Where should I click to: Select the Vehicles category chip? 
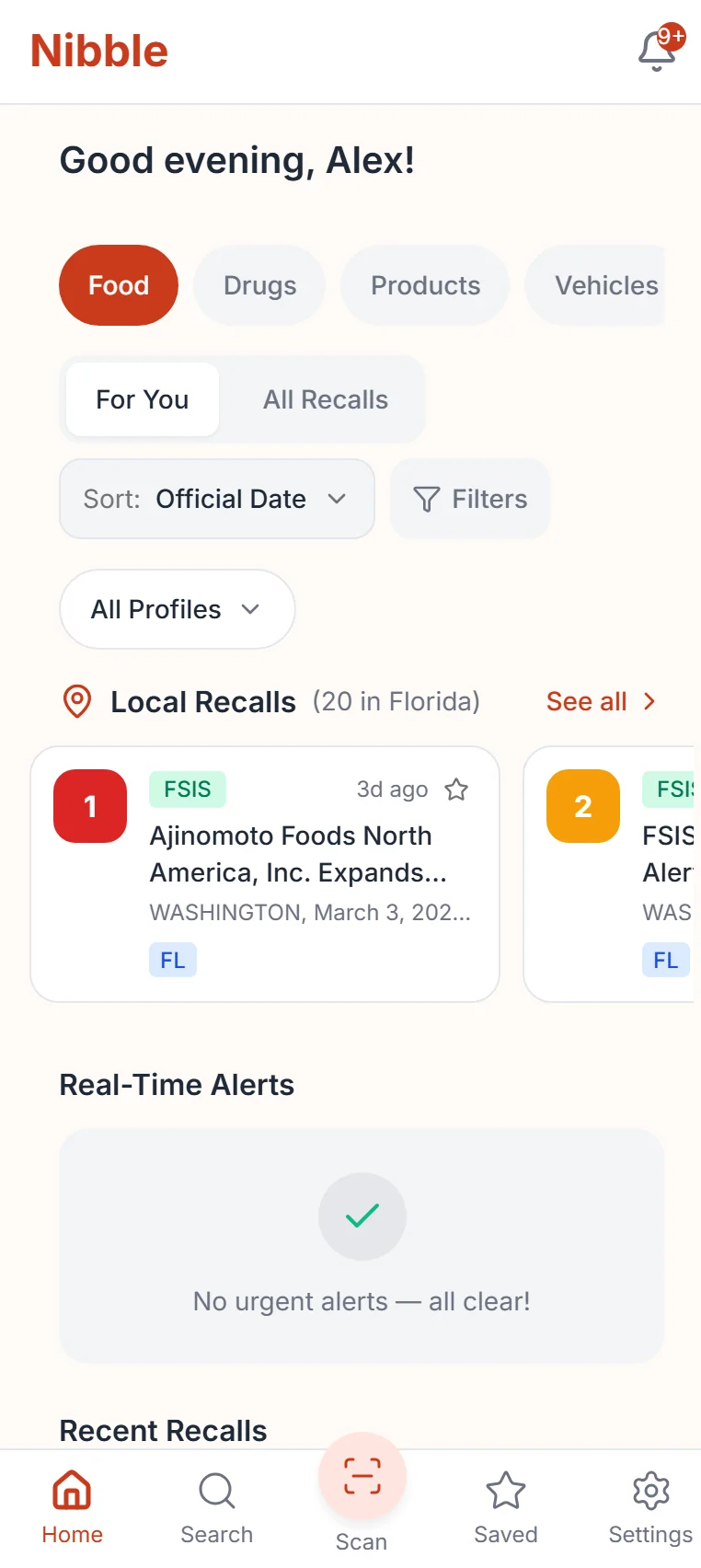(605, 285)
